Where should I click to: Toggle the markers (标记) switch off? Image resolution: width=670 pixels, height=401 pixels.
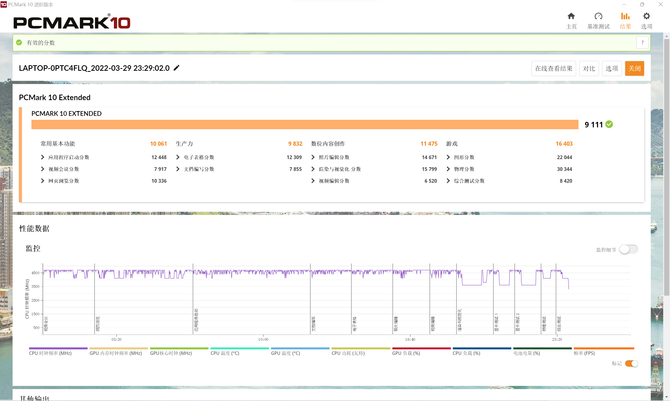pyautogui.click(x=630, y=363)
